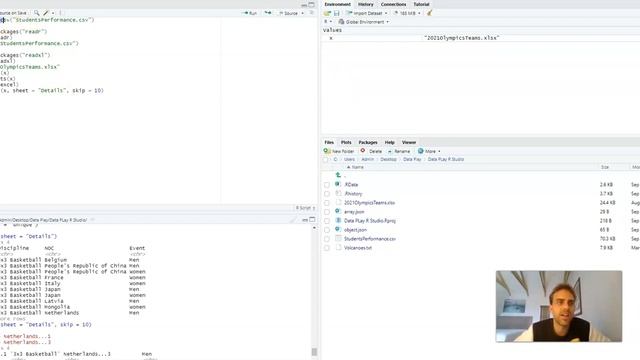Re-run the previous code region

coord(268,13)
